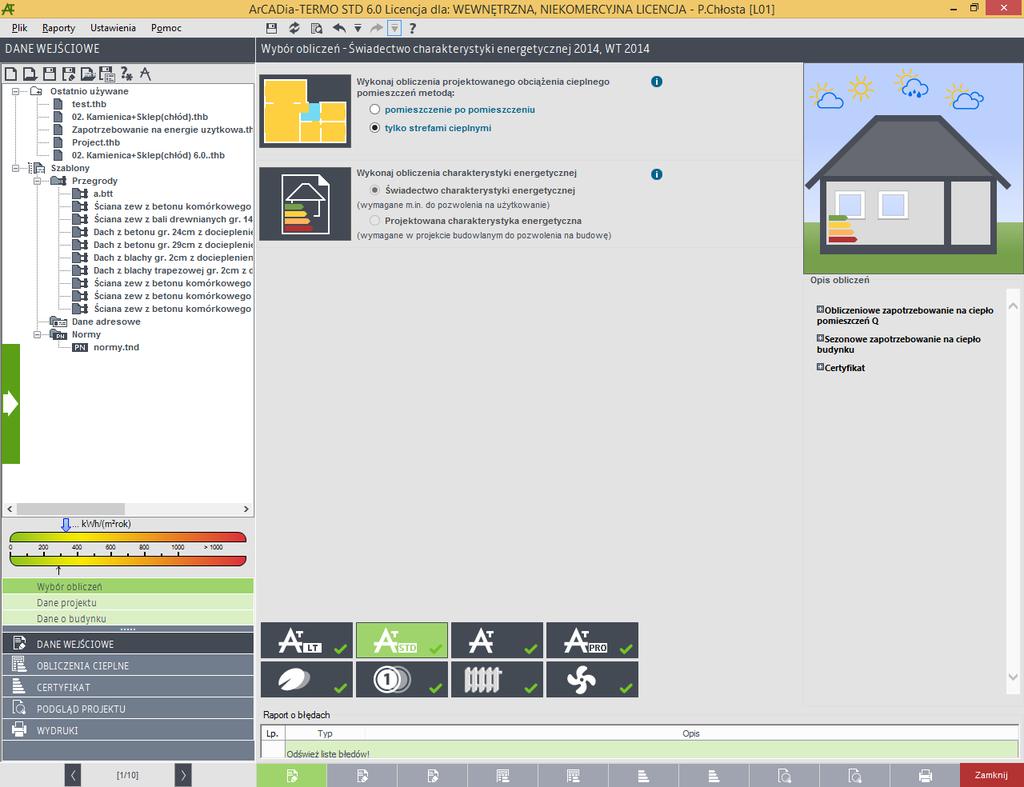
Task: Select radio 'Projektowana charakterystyka energetyczna'
Action: click(x=375, y=221)
